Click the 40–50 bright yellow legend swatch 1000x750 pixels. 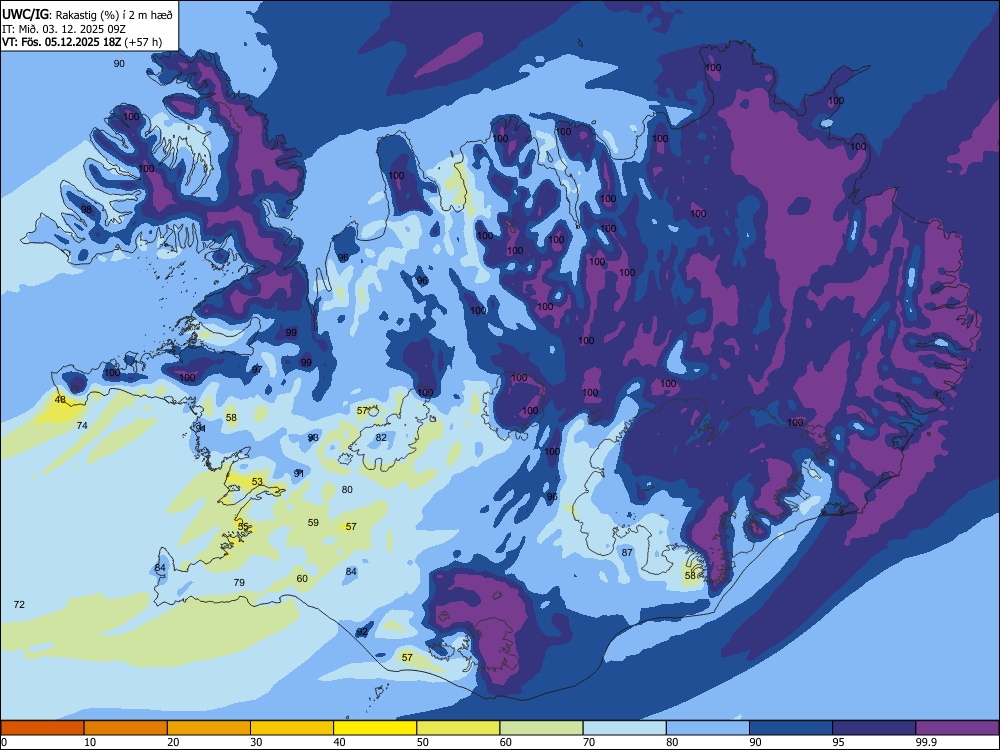[x=375, y=728]
